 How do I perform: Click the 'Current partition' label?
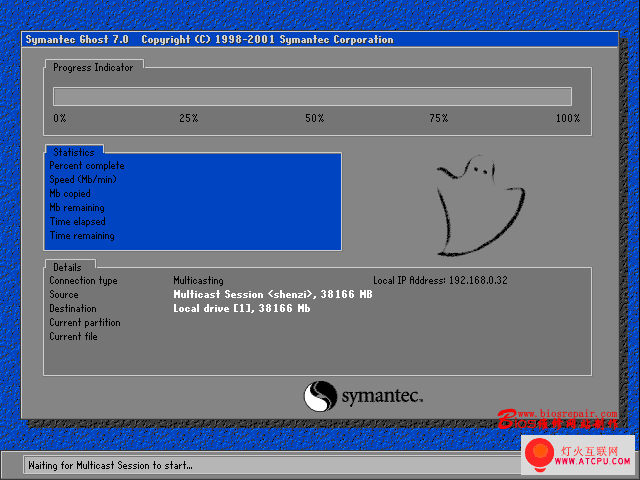(85, 322)
